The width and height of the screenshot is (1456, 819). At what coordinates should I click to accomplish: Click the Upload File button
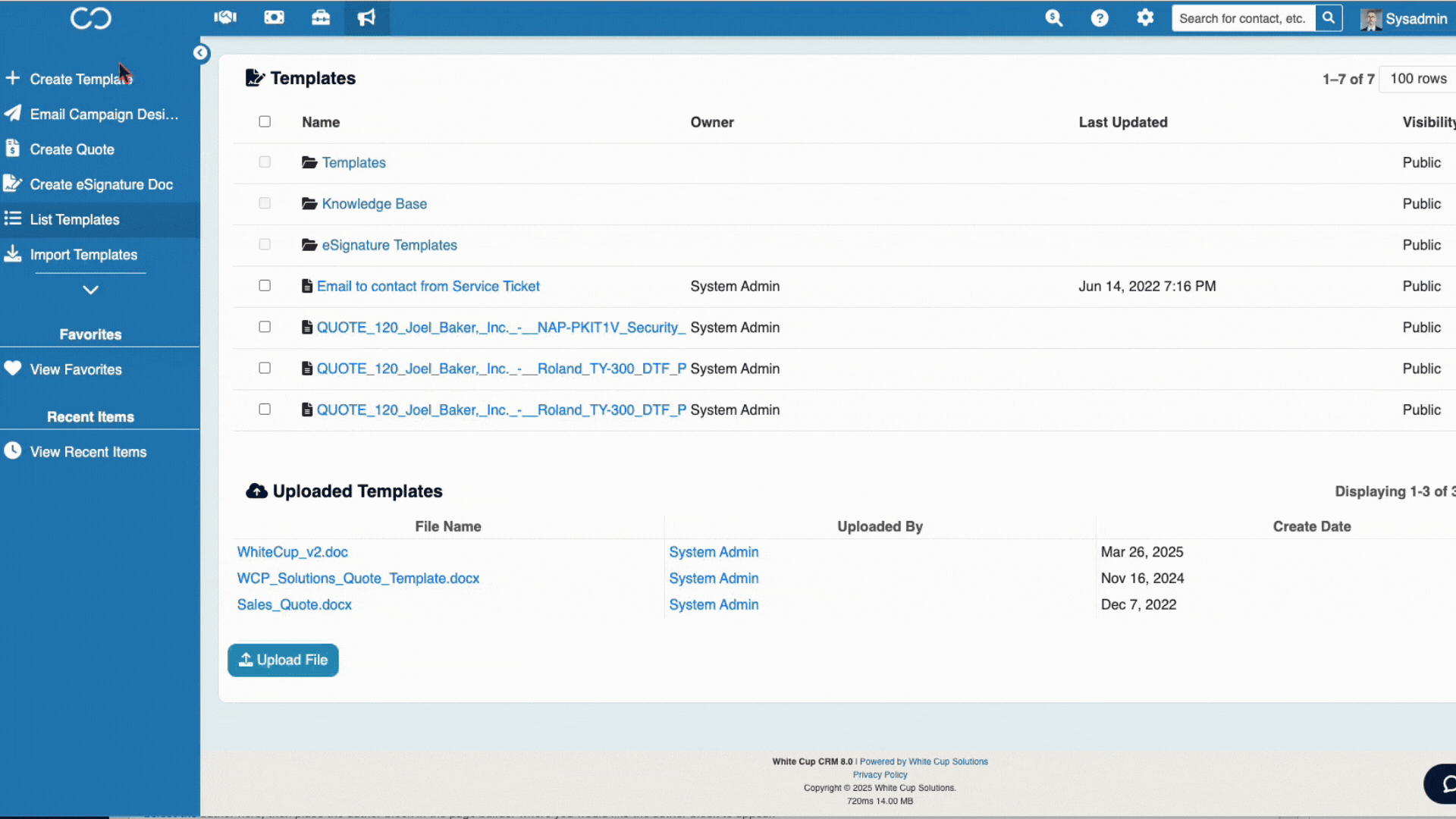[x=283, y=661]
